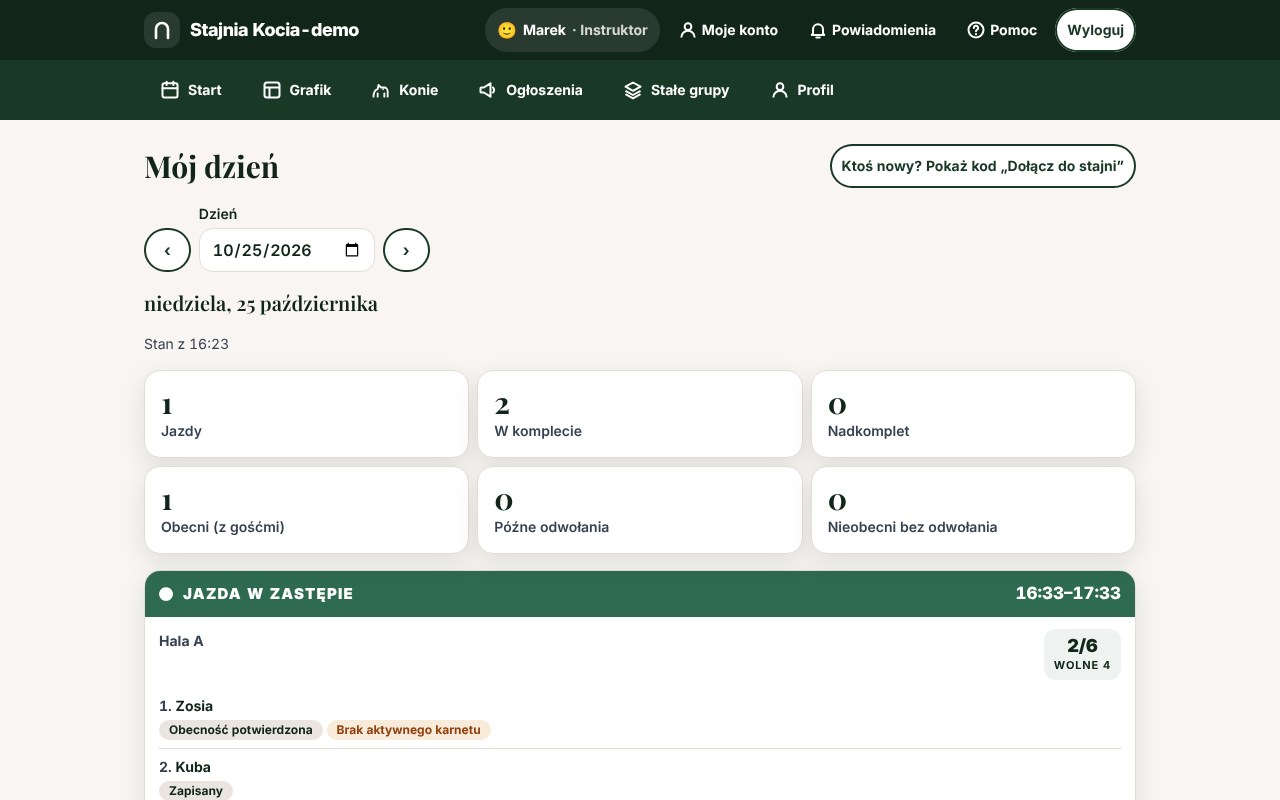The width and height of the screenshot is (1280, 800).
Task: Click the question mark Pomoc icon
Action: coord(976,30)
